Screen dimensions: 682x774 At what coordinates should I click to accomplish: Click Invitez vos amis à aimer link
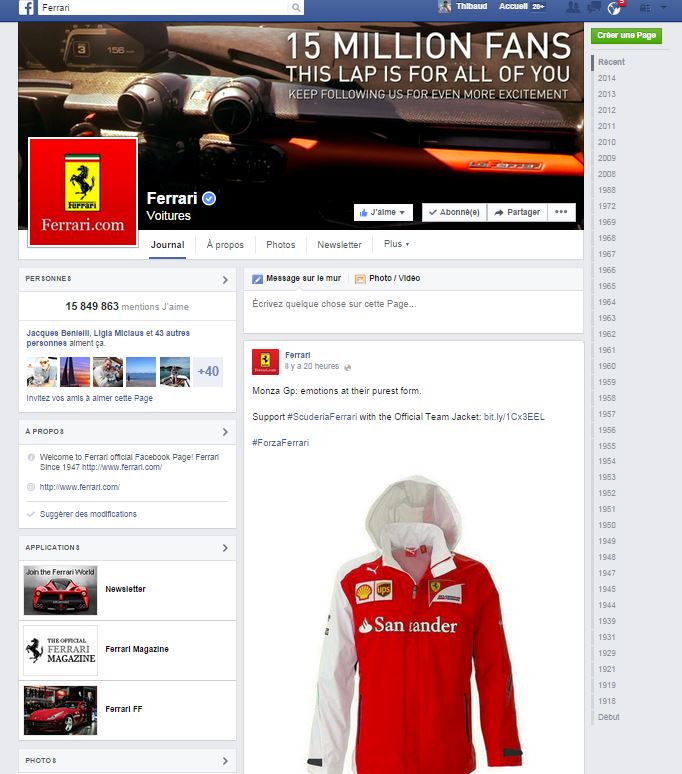click(89, 398)
